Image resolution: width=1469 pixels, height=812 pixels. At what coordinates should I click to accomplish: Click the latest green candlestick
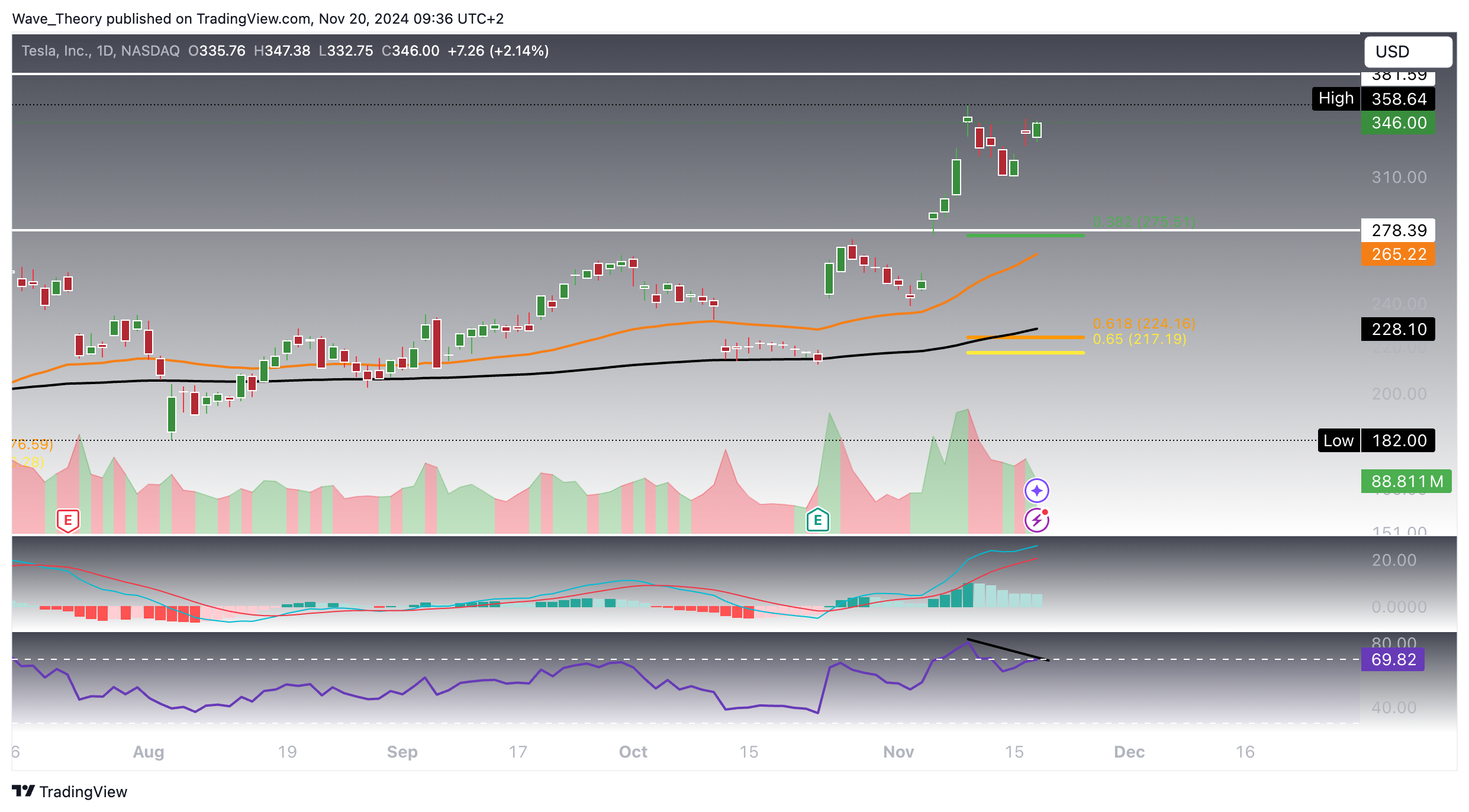pos(1037,130)
